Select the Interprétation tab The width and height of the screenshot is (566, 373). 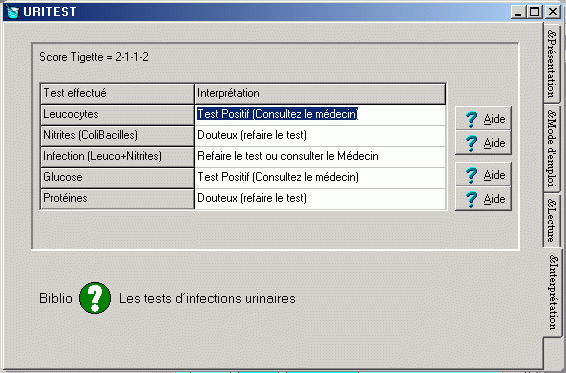click(553, 292)
